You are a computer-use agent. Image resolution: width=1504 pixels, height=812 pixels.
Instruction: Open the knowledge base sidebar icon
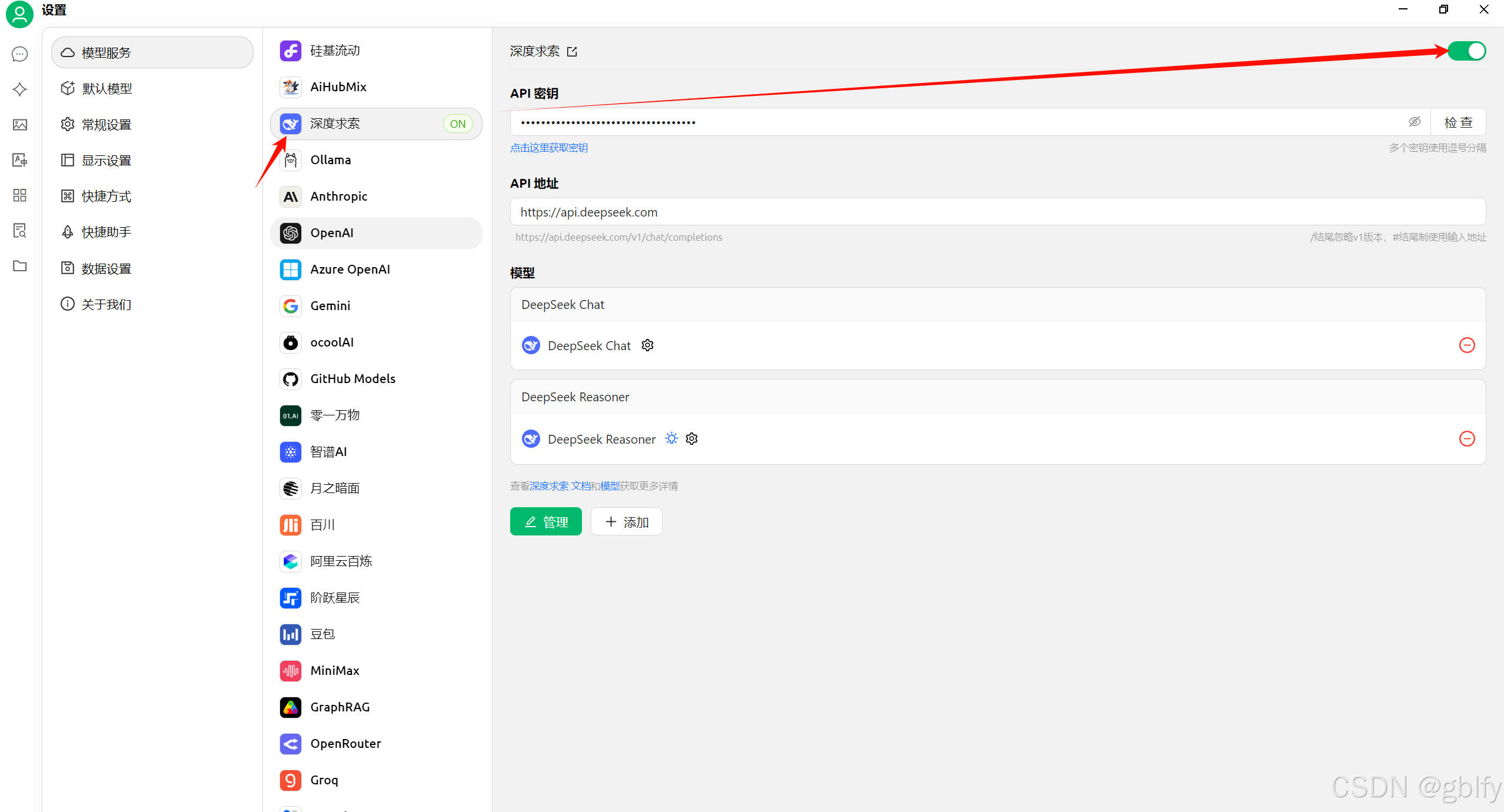[19, 231]
